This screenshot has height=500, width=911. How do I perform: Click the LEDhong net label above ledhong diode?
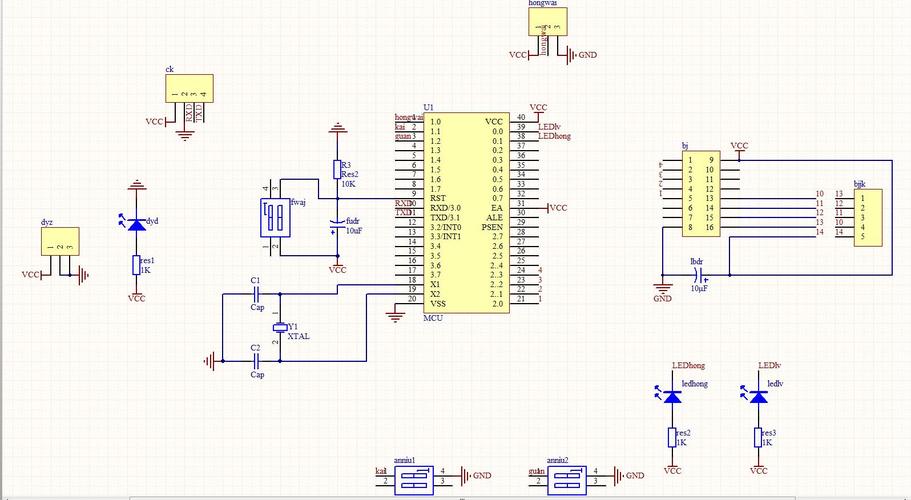688,365
